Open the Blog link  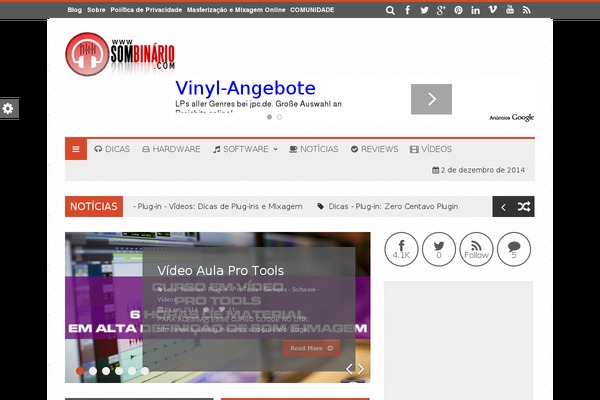(75, 10)
